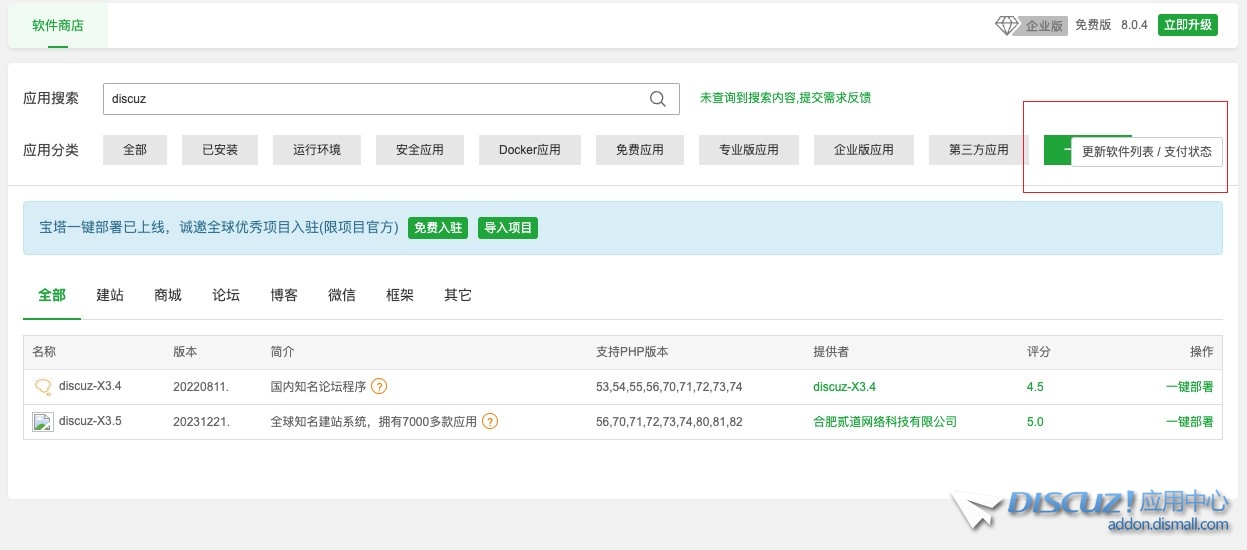
Task: Click 一键部署 for discuz-X3.4
Action: (x=1189, y=387)
